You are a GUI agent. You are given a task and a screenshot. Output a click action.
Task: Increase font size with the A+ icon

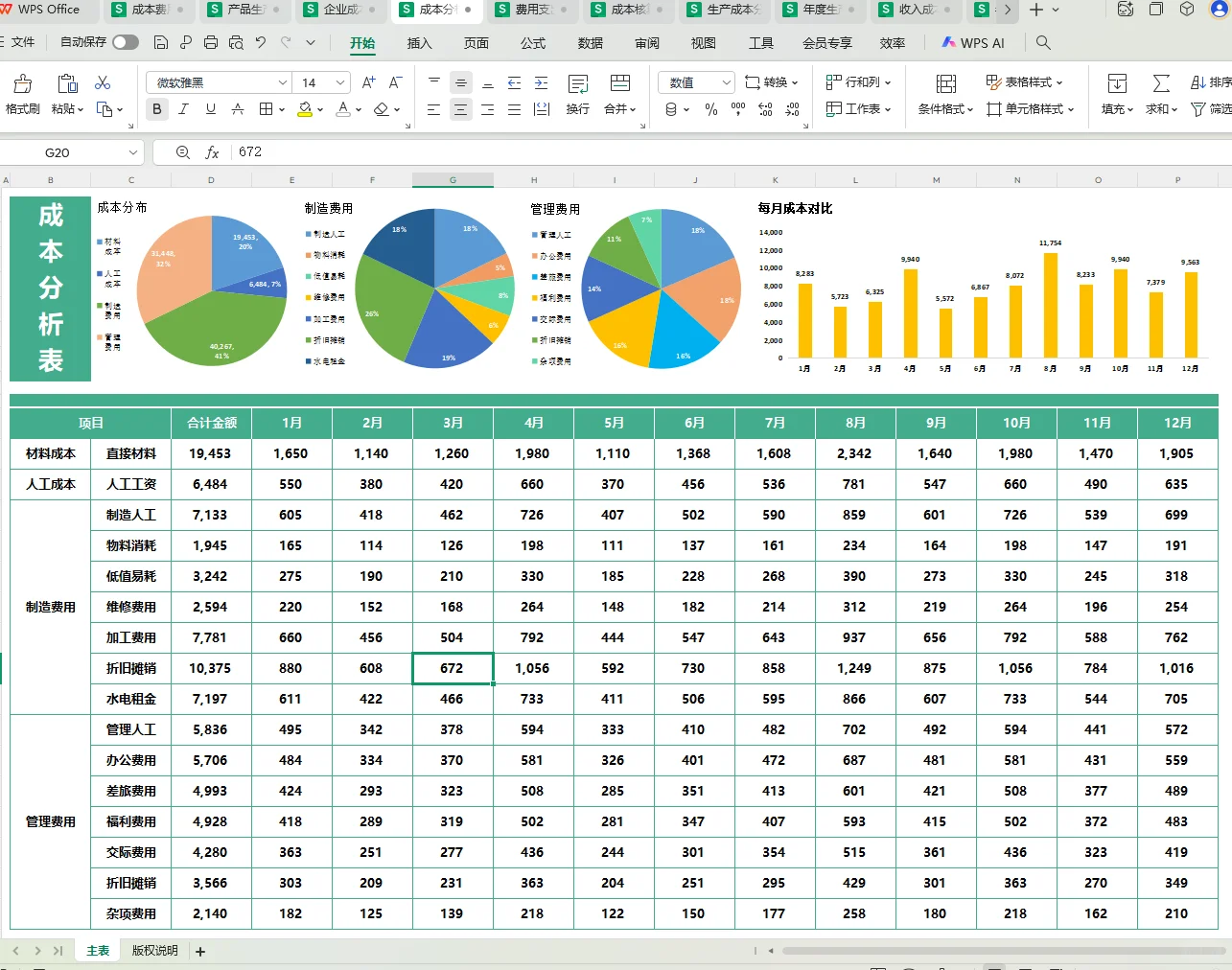click(369, 82)
